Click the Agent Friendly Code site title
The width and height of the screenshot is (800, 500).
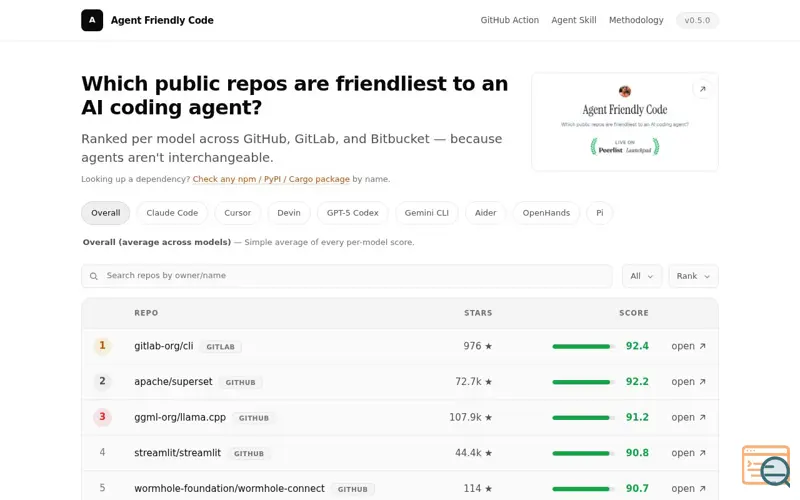(x=162, y=20)
